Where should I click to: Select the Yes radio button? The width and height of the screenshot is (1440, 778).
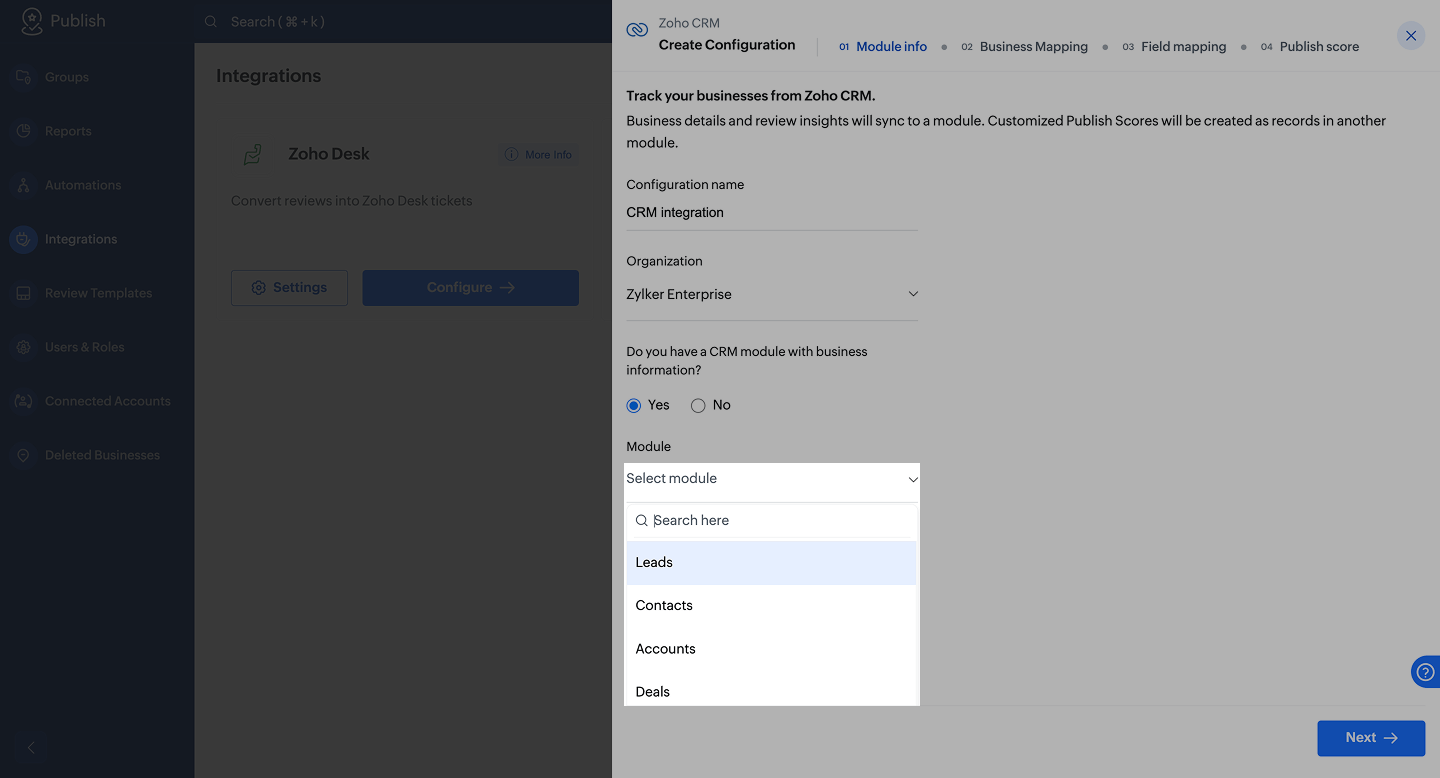click(x=633, y=405)
